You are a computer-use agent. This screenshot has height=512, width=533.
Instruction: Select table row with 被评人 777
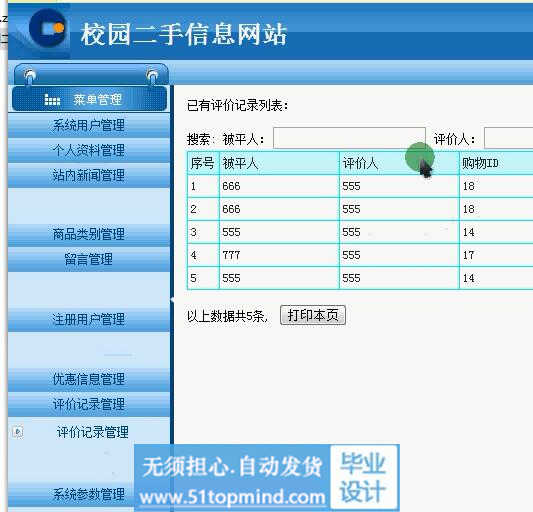(x=360, y=255)
